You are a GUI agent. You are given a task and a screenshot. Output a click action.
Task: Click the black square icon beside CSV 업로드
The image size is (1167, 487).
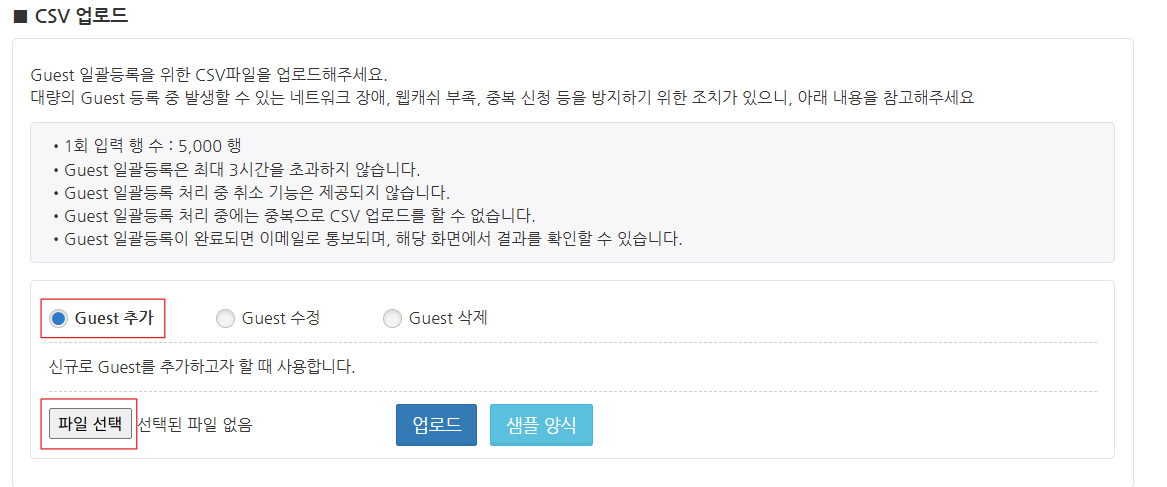click(19, 16)
